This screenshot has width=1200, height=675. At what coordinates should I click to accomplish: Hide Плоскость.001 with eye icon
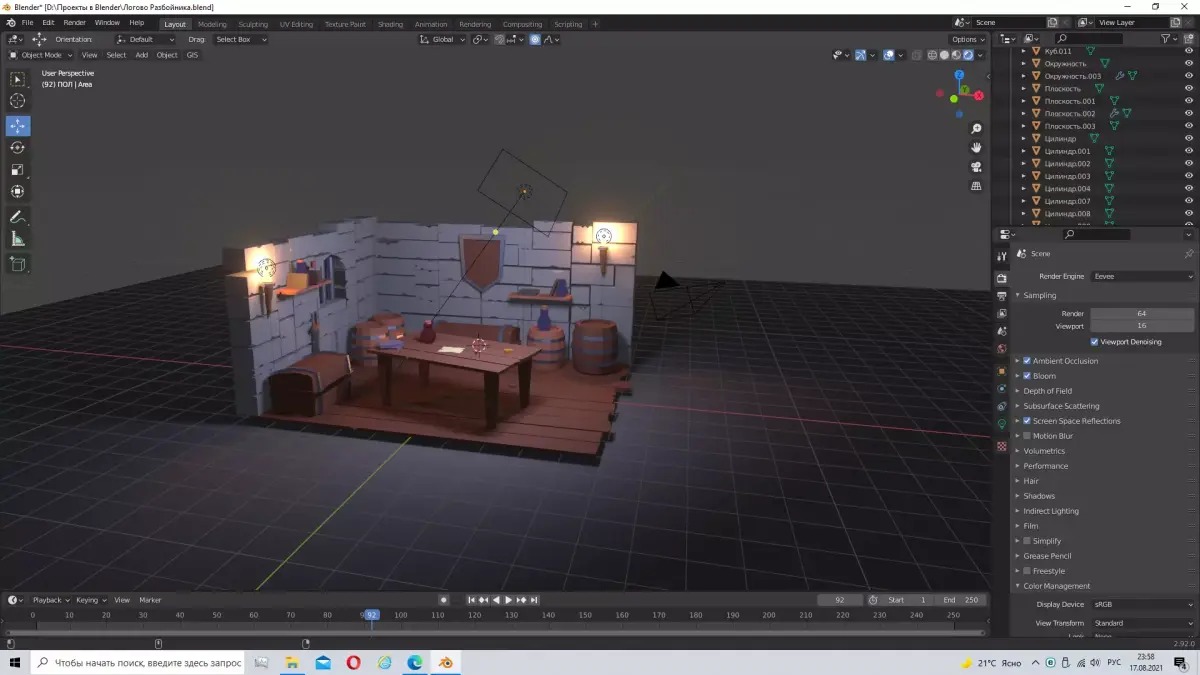(x=1189, y=101)
